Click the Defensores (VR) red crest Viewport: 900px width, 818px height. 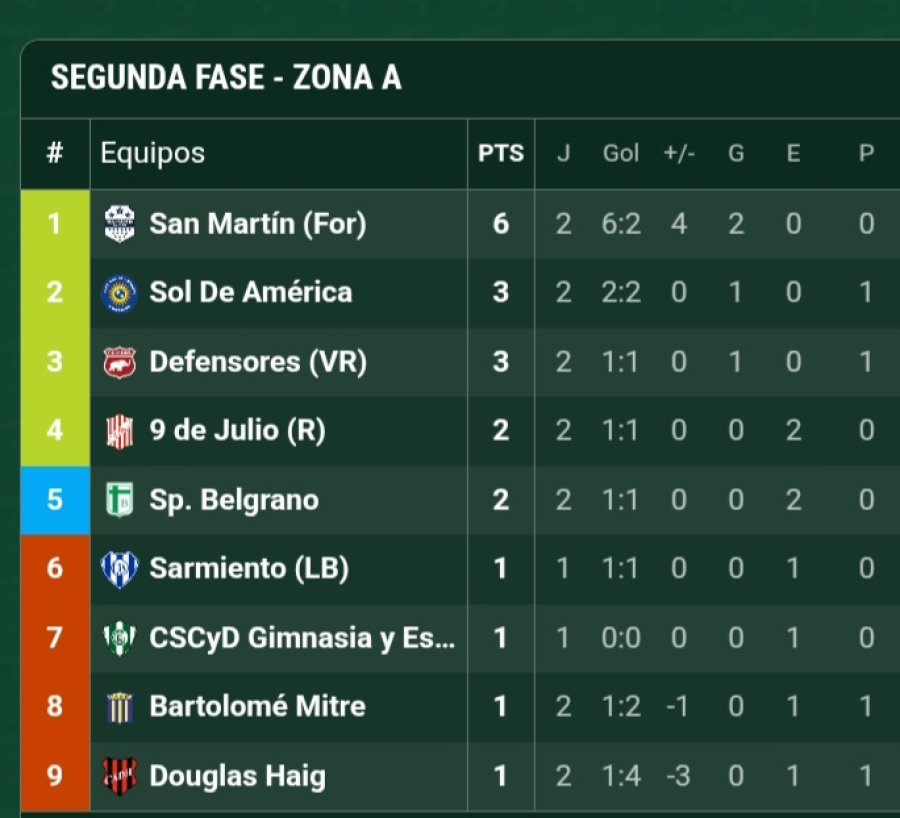[119, 362]
